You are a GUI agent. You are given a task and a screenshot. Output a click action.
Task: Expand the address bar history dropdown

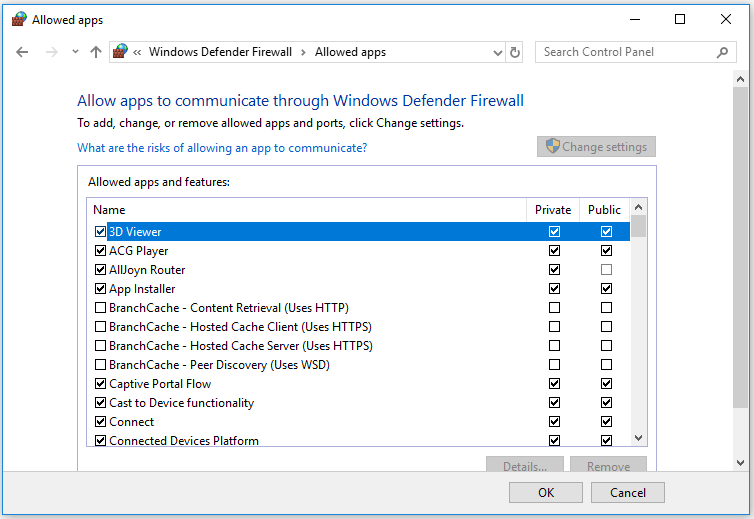coord(498,52)
